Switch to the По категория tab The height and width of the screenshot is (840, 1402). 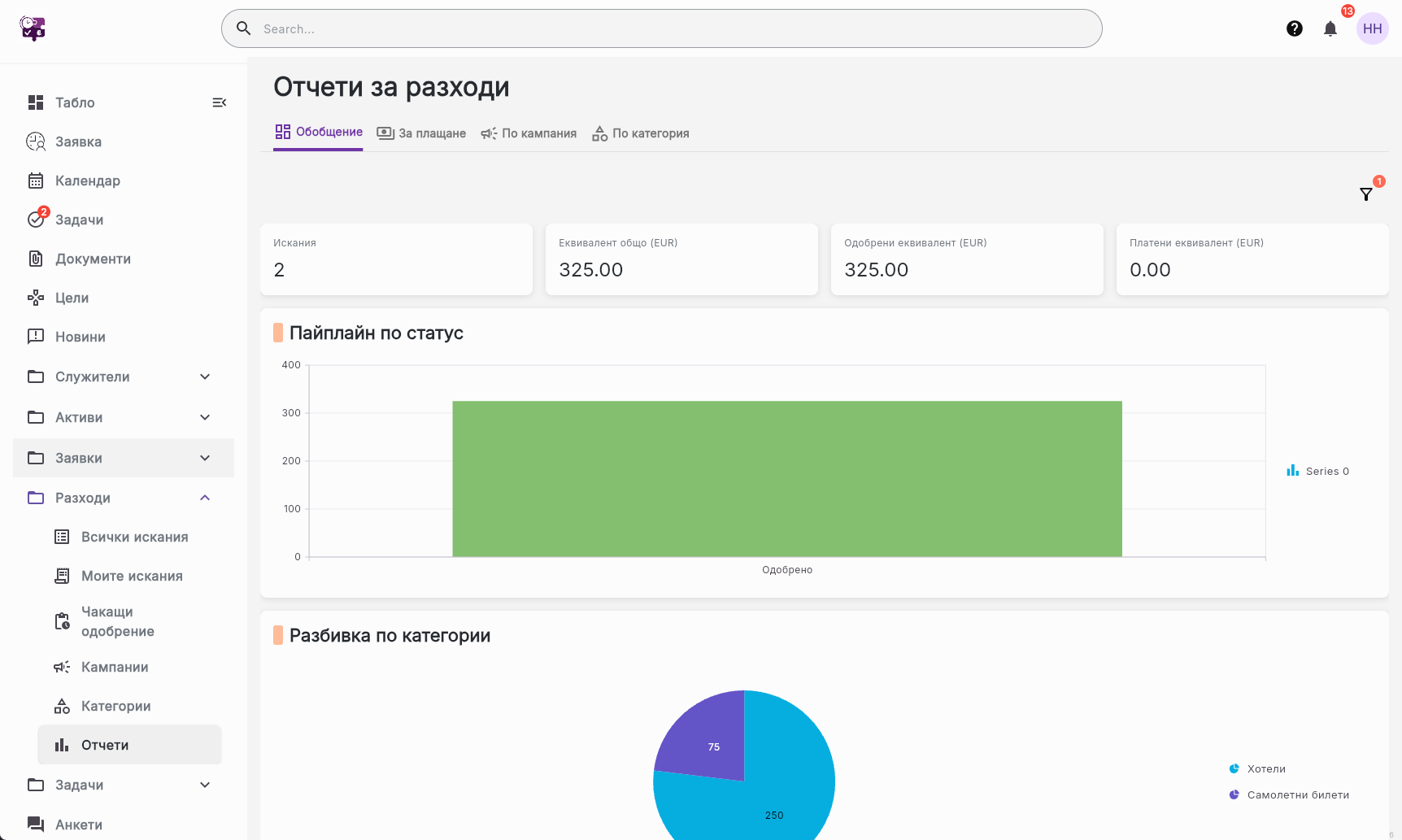tap(640, 133)
